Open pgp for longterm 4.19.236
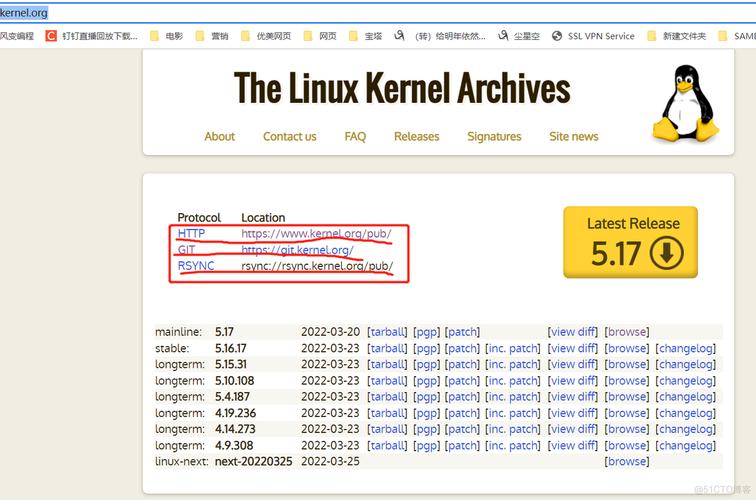 click(x=426, y=413)
